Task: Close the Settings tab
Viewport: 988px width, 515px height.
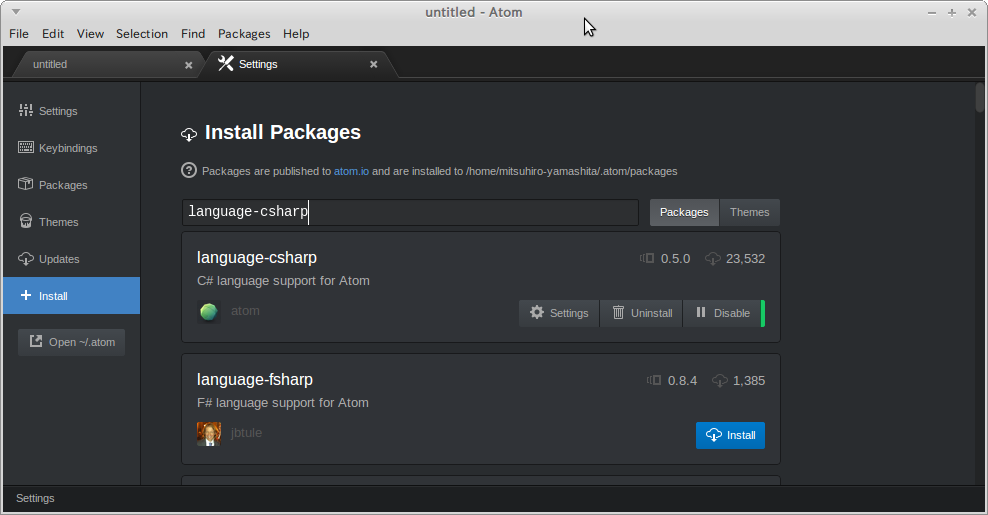Action: pyautogui.click(x=374, y=64)
